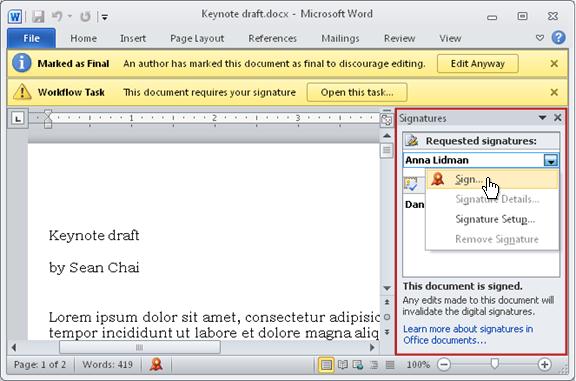The height and width of the screenshot is (381, 576).
Task: Choose Sign... from the signature menu
Action: (492, 180)
